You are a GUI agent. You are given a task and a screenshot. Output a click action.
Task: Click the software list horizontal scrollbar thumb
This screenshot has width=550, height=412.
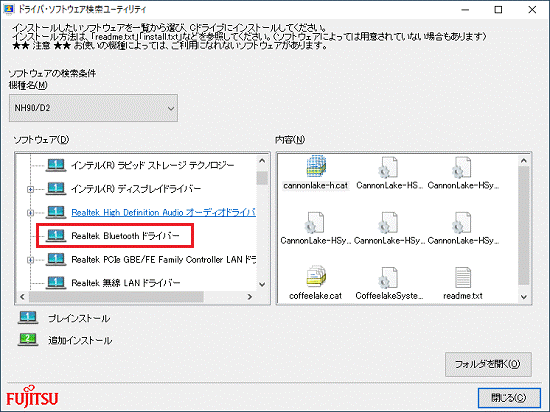[x=116, y=297]
